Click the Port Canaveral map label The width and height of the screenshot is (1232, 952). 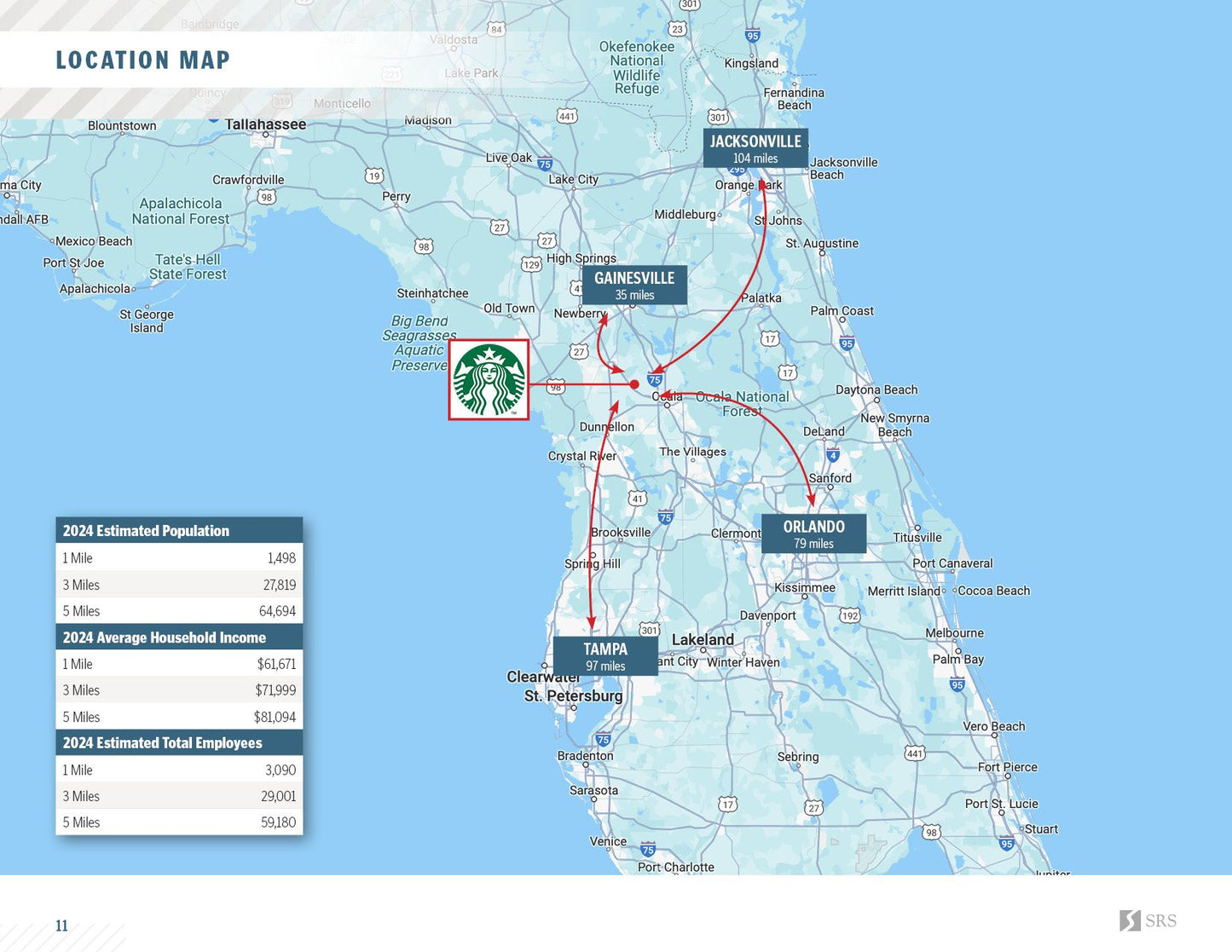pos(952,563)
